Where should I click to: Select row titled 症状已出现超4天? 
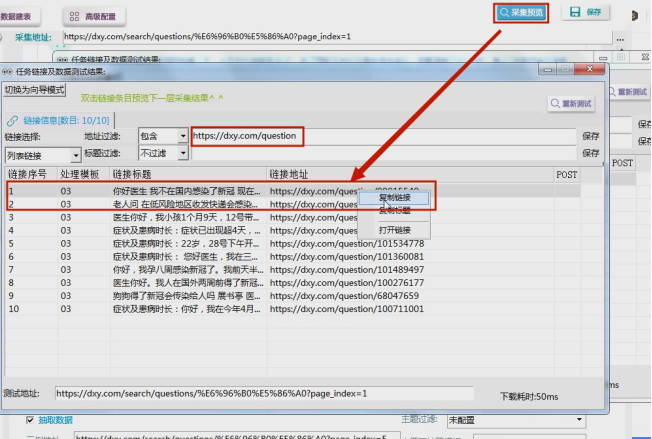[x=293, y=230]
